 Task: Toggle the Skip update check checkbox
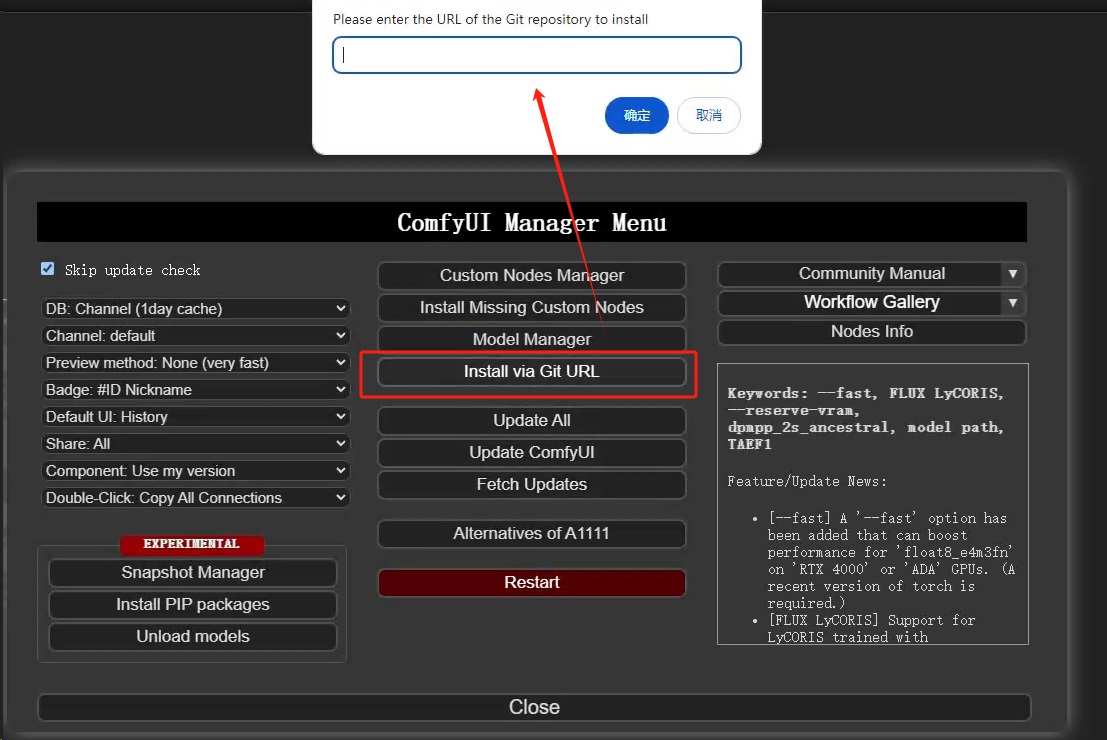coord(48,269)
